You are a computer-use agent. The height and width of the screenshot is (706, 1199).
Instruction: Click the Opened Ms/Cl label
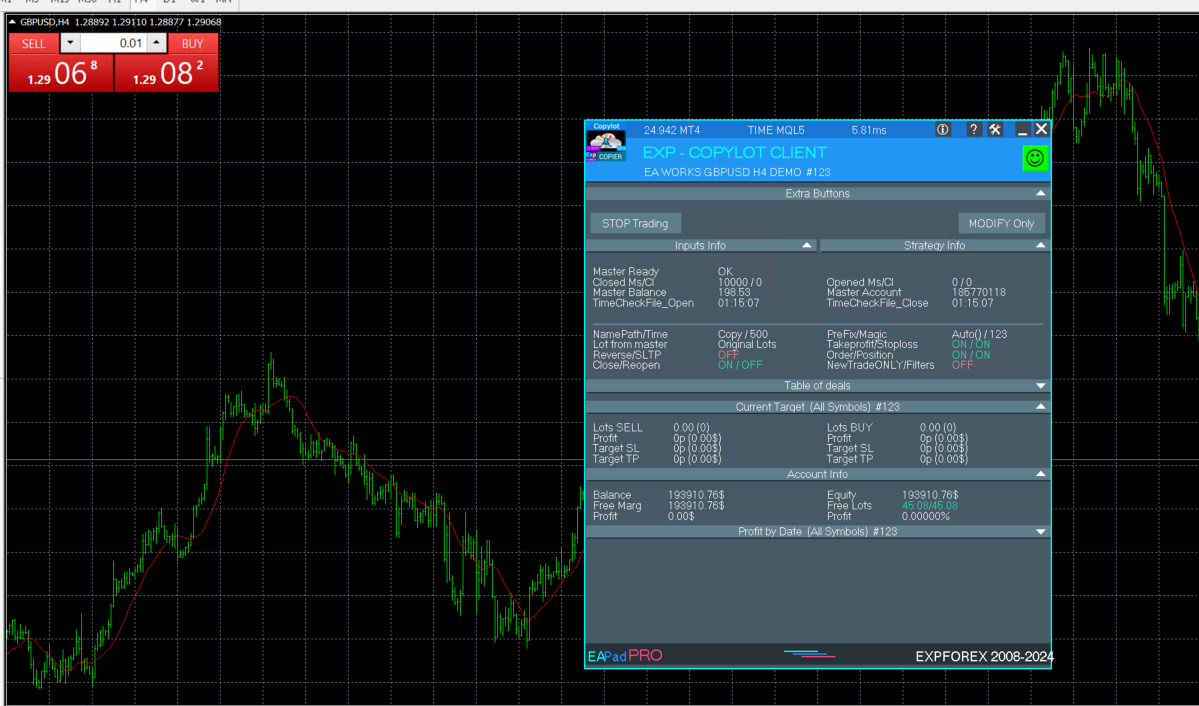[x=859, y=282]
